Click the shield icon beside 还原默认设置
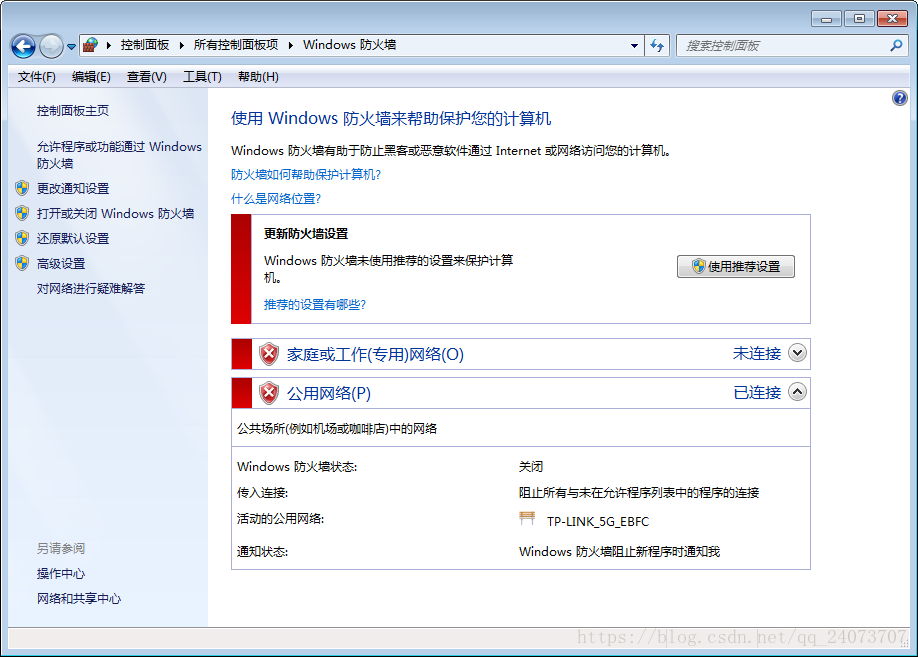Screen dimensions: 918x657 pyautogui.click(x=22, y=238)
